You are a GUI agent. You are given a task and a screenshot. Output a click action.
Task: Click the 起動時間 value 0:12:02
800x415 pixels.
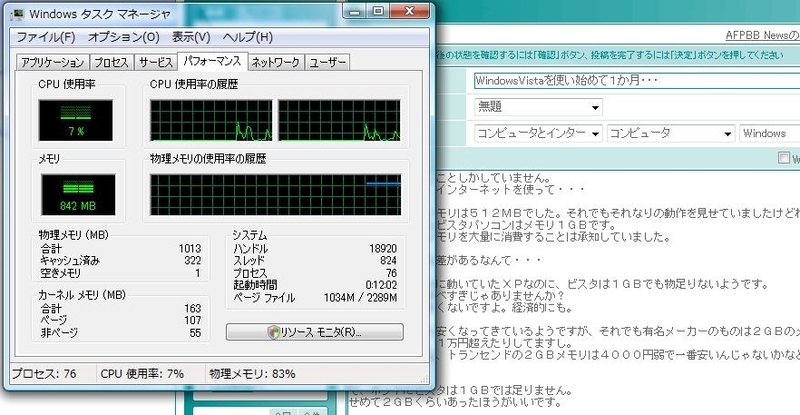tap(382, 285)
